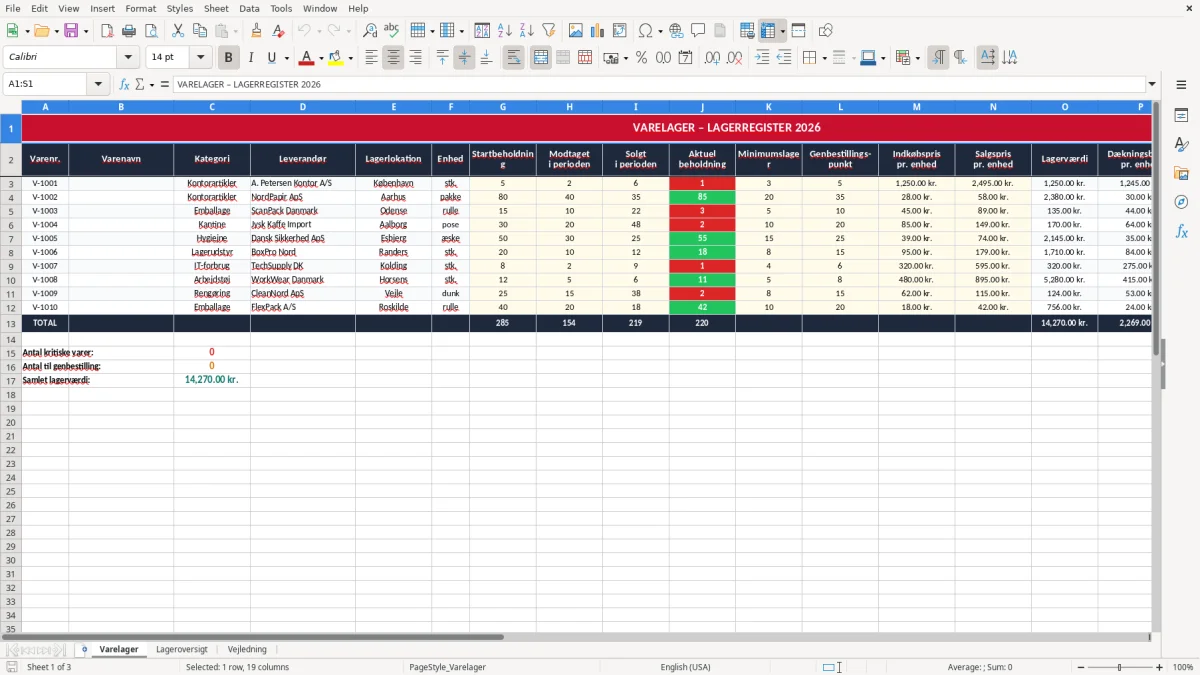Toggle Italic formatting button
This screenshot has height=675, width=1200.
(x=250, y=58)
